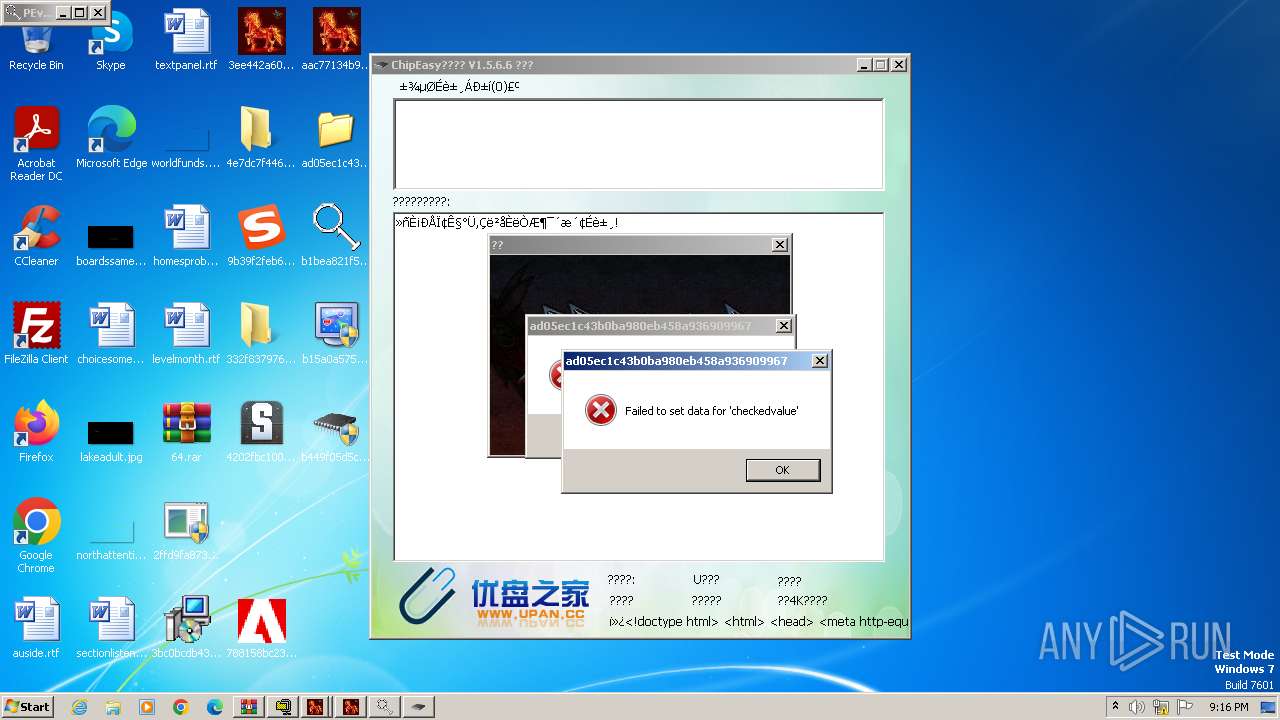This screenshot has width=1280, height=720.
Task: Launch Microsoft Edge from the desktop
Action: [111, 139]
